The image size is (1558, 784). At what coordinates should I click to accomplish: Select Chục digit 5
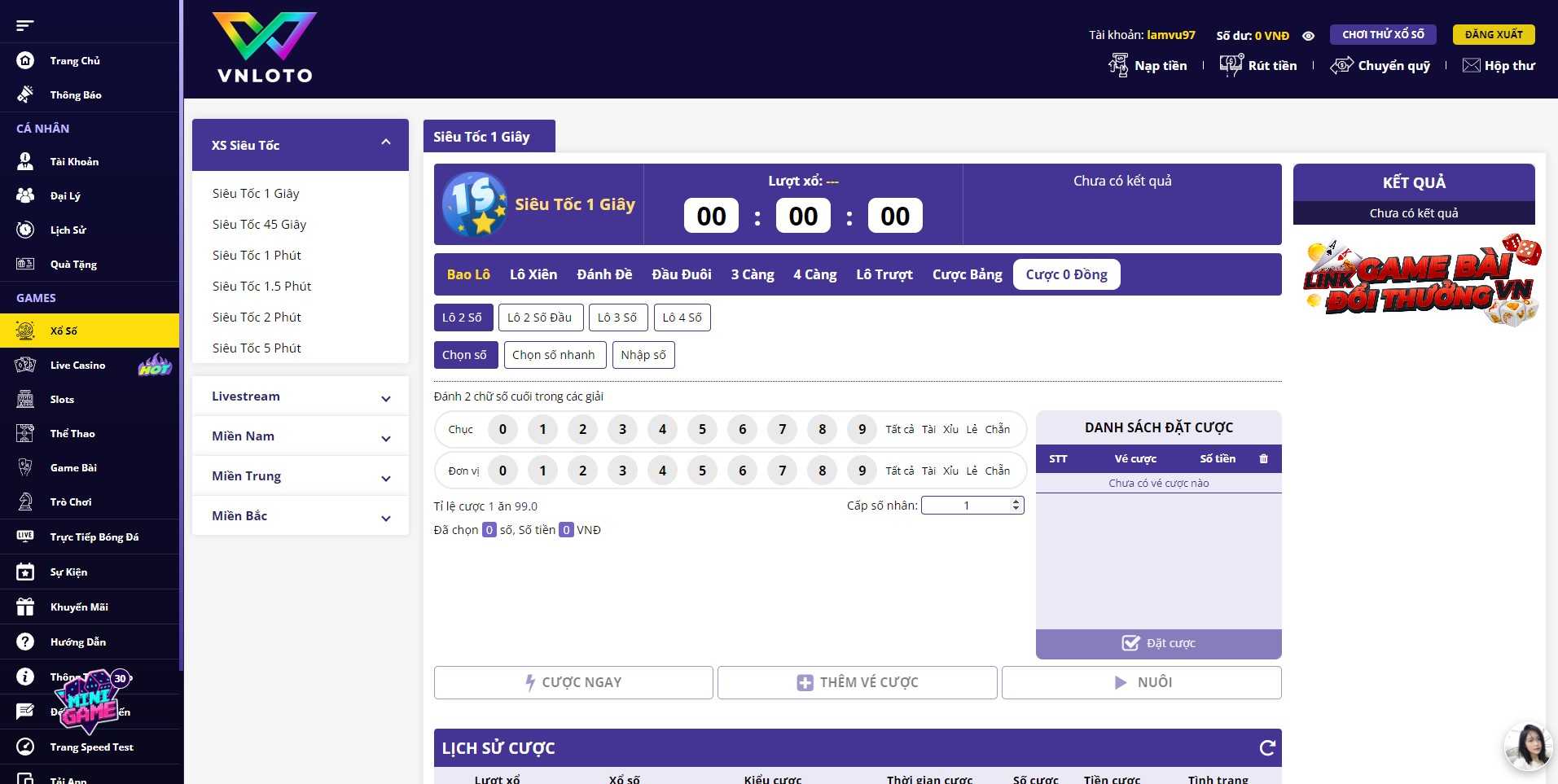click(x=702, y=429)
